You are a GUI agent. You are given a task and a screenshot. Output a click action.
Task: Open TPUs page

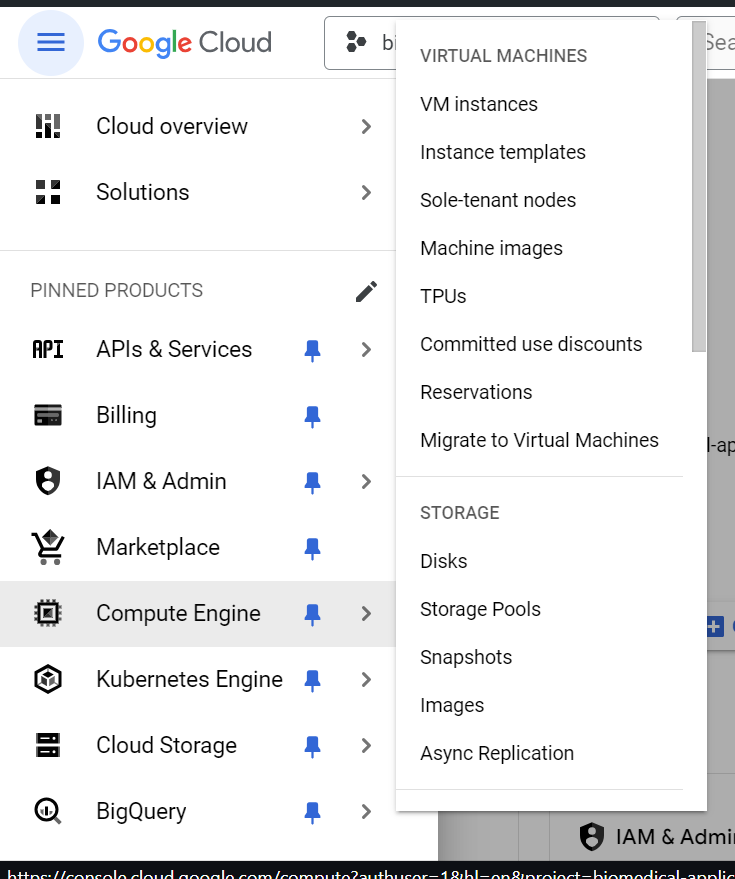click(443, 296)
